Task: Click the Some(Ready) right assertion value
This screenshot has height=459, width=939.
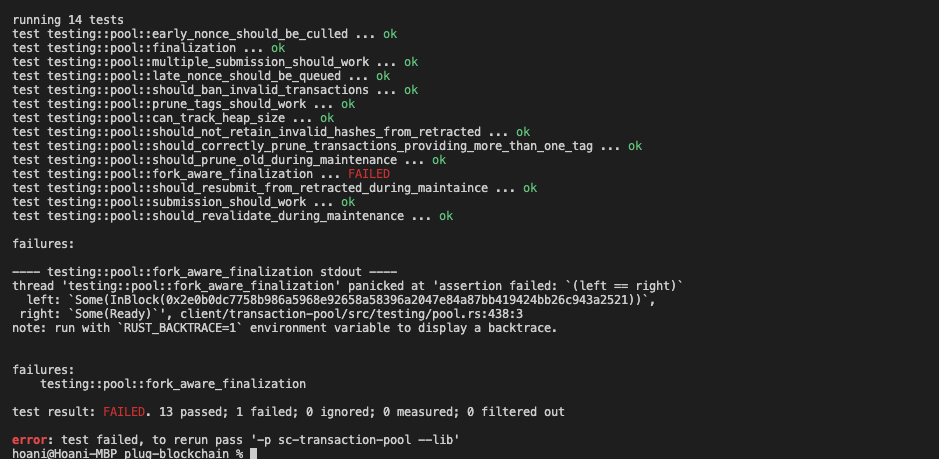Action: click(x=104, y=314)
